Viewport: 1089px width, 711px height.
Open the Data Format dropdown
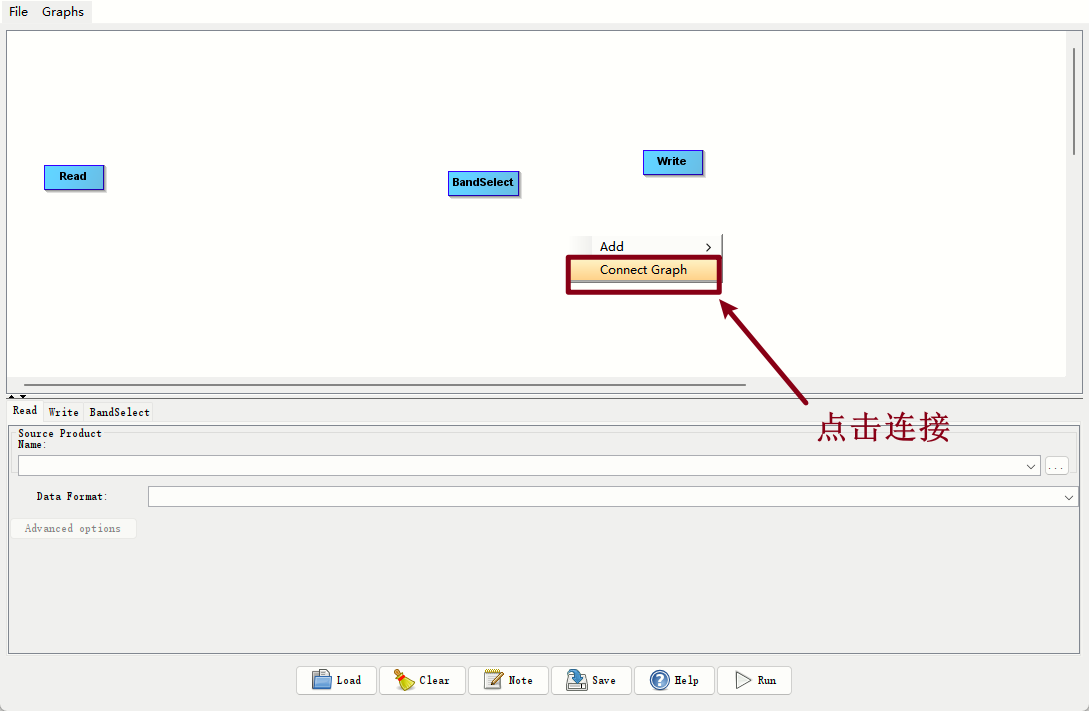(1069, 496)
